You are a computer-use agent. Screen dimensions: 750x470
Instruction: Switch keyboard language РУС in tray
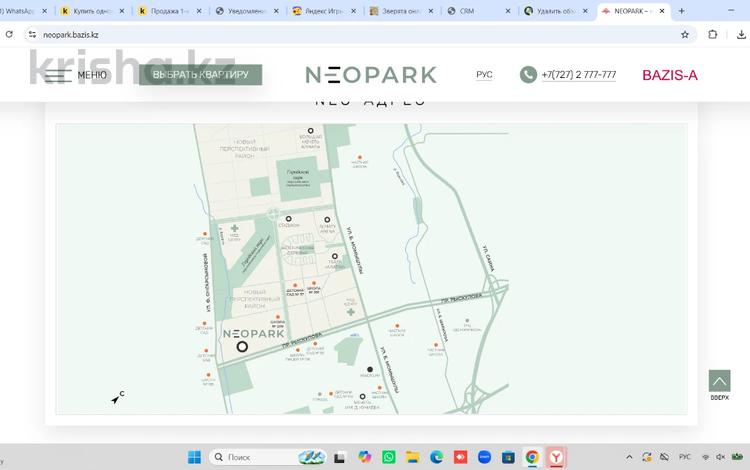[684, 457]
